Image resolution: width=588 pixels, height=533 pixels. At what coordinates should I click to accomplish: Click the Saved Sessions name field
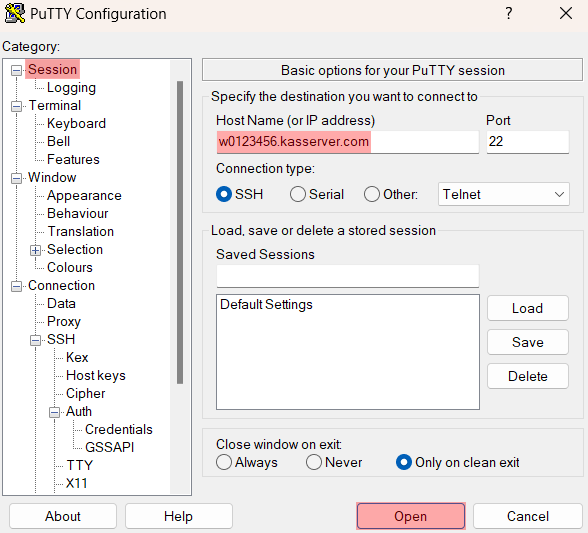[348, 276]
